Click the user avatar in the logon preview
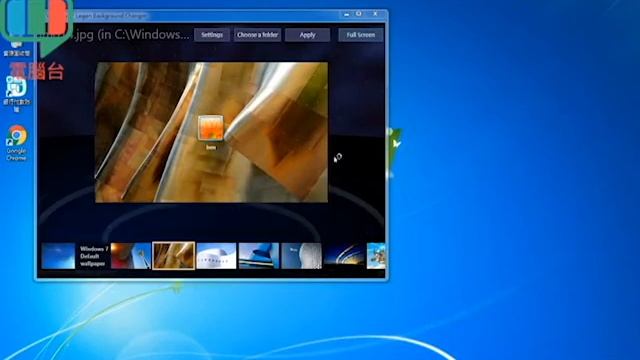This screenshot has width=640, height=360. 211,128
